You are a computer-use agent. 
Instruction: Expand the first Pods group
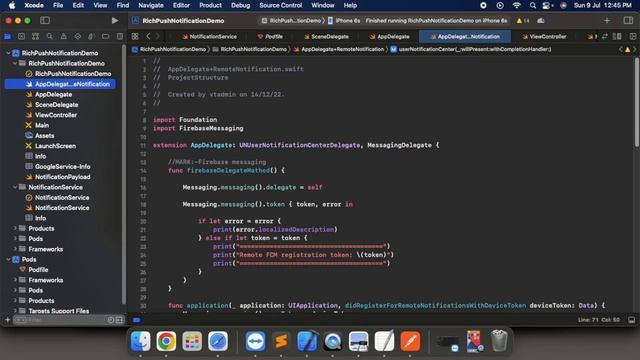point(15,238)
